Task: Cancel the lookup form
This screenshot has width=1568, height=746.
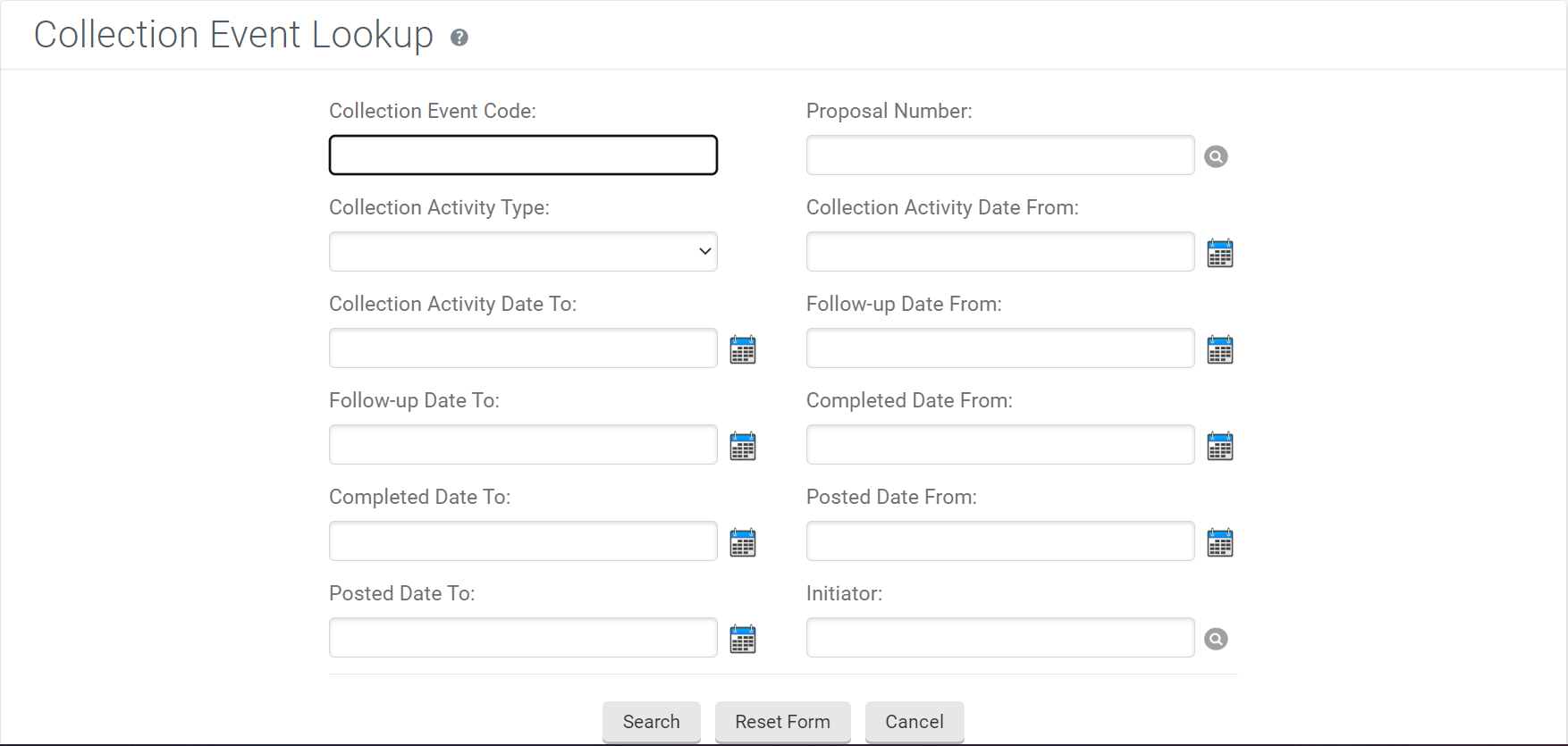Action: coord(914,722)
